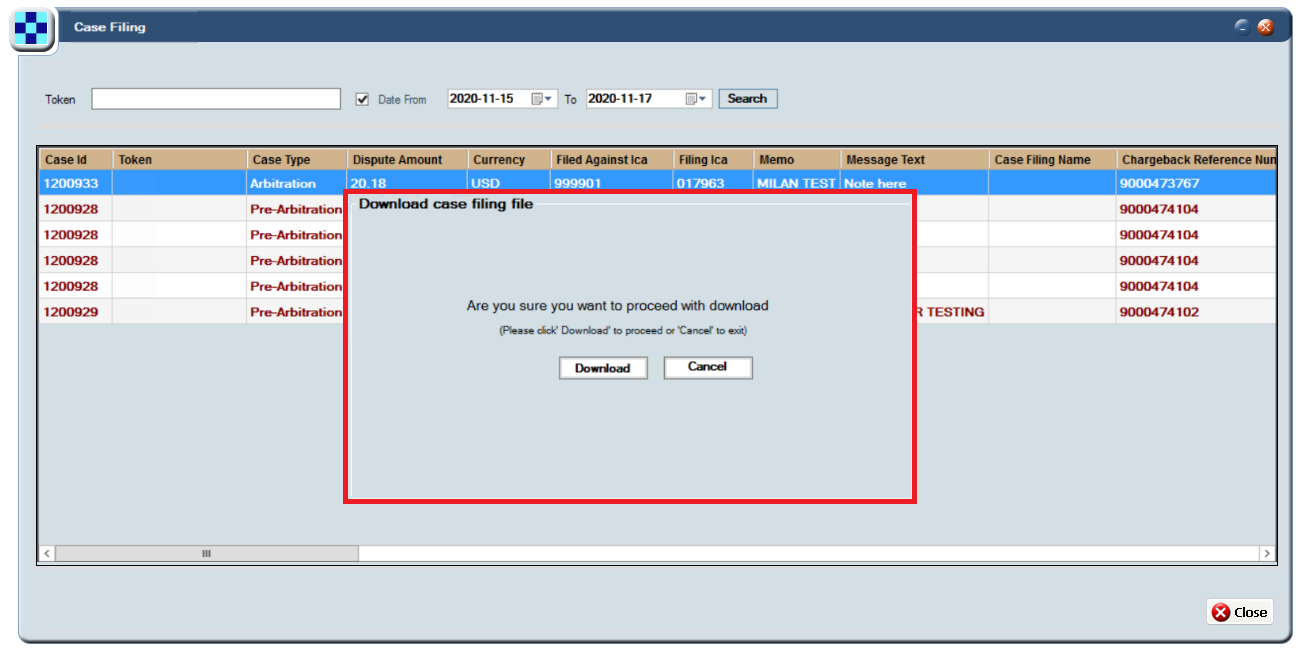Click the 017963 Filing Ica cell
Viewport: 1304px width, 653px height.
(714, 184)
